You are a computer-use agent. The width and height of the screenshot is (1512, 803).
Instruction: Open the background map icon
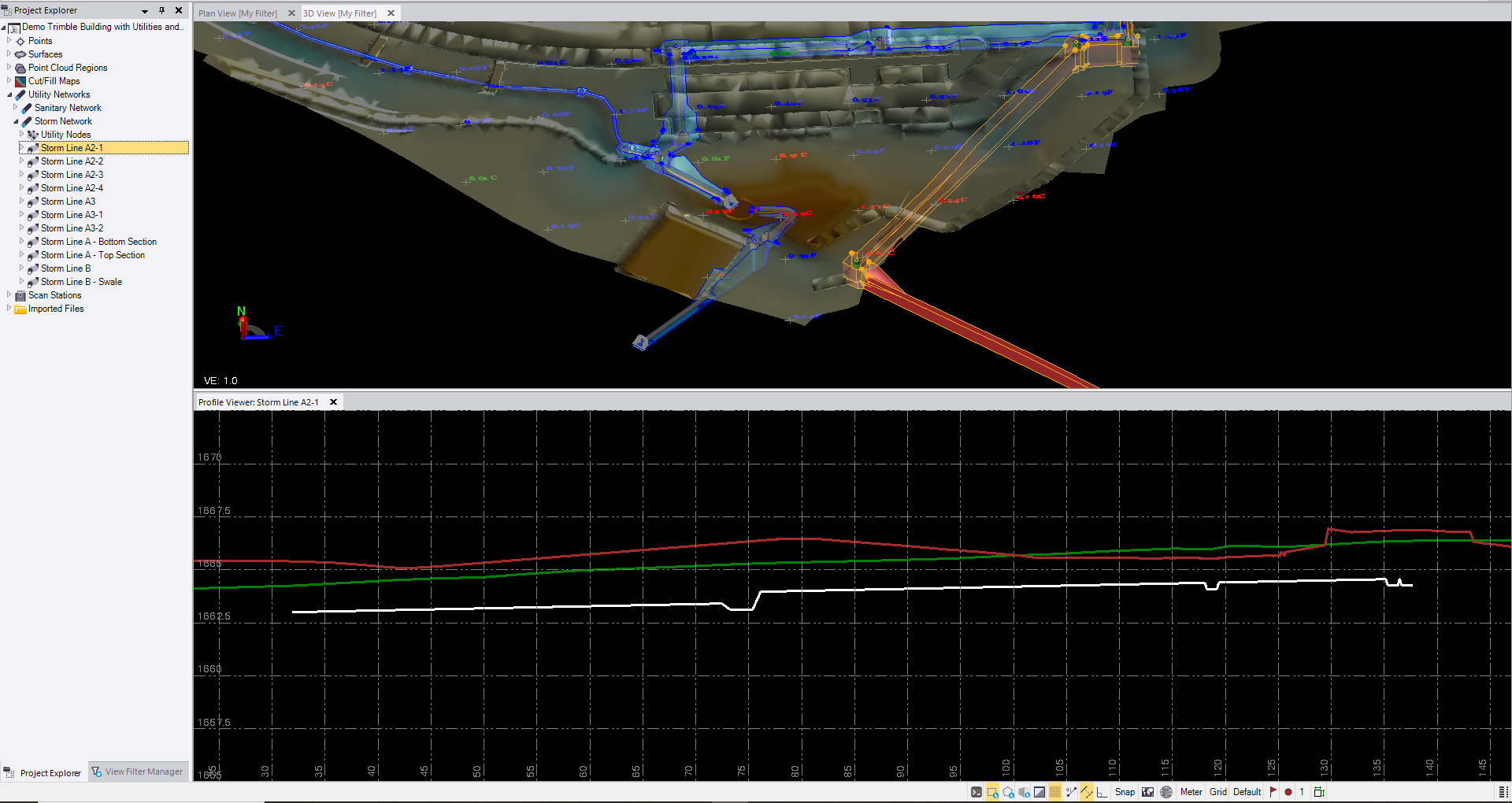[1148, 792]
